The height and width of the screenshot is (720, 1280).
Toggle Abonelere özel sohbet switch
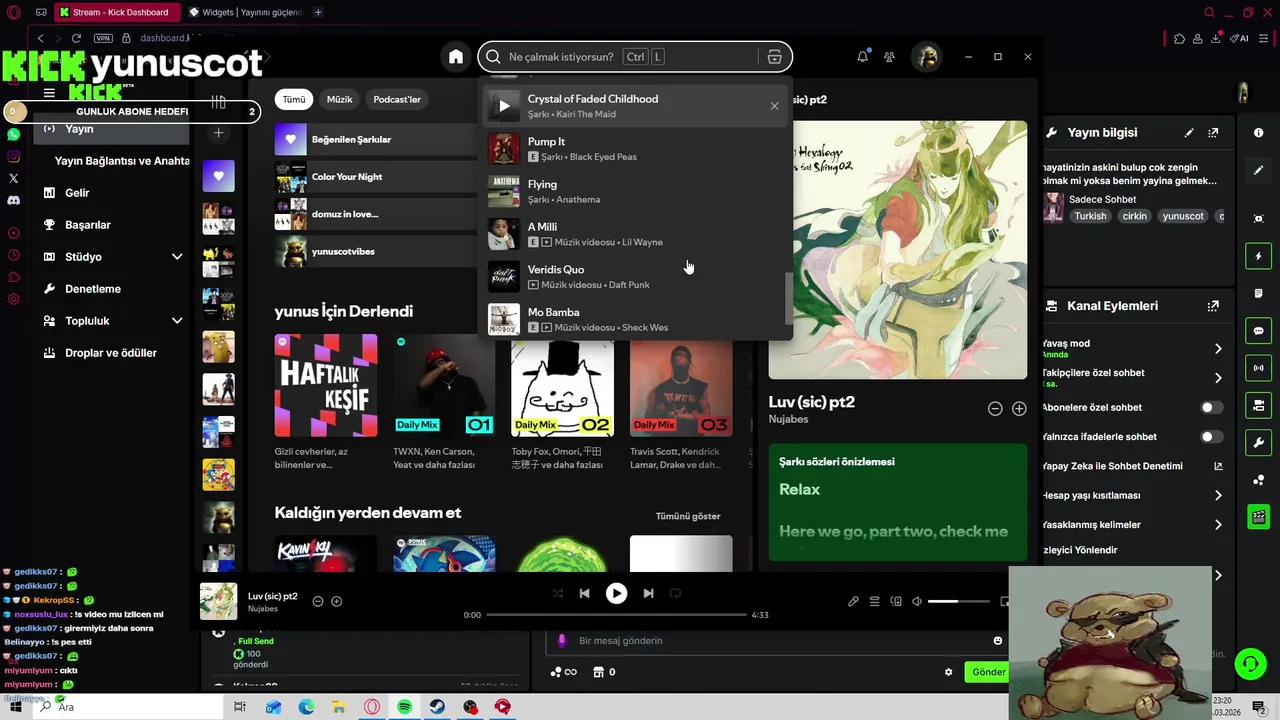(x=1211, y=407)
